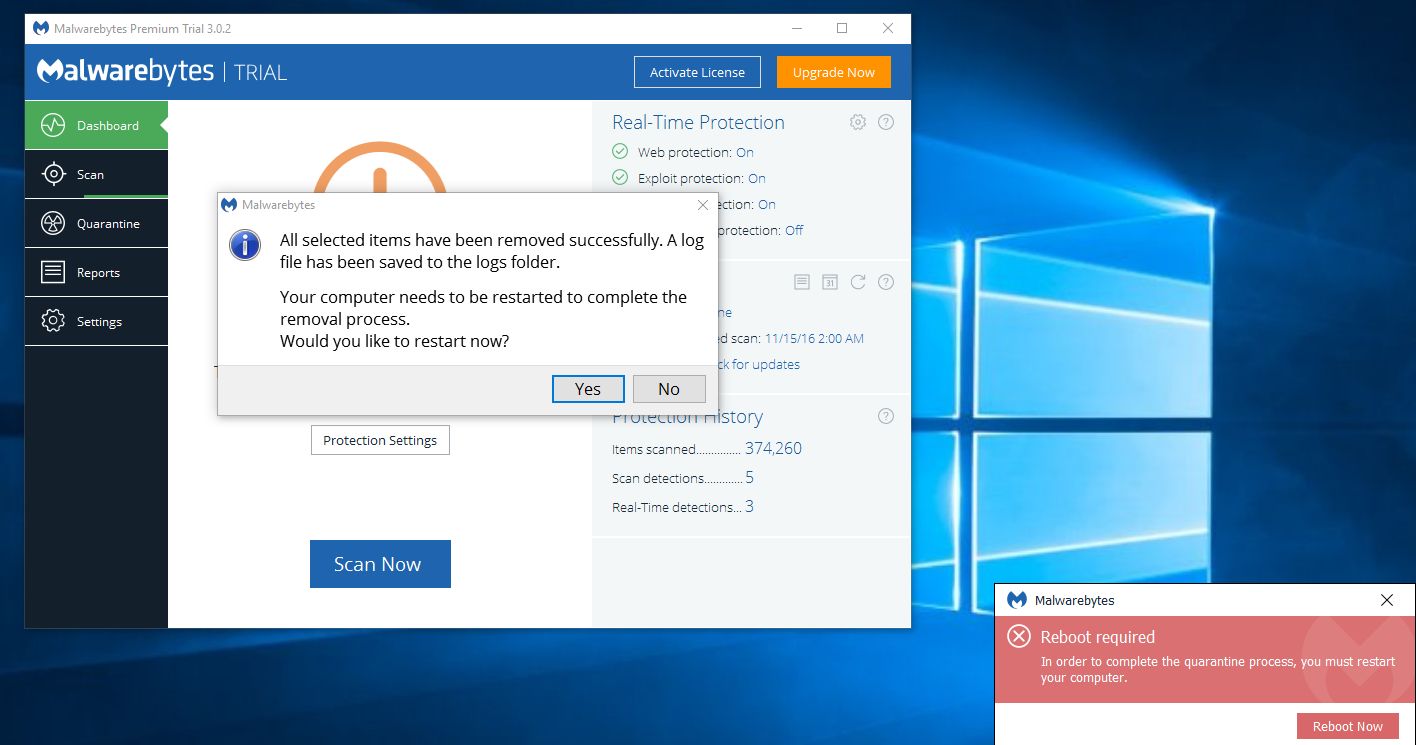
Task: Maximize the Malwarebytes Premium Trial window
Action: pos(842,28)
